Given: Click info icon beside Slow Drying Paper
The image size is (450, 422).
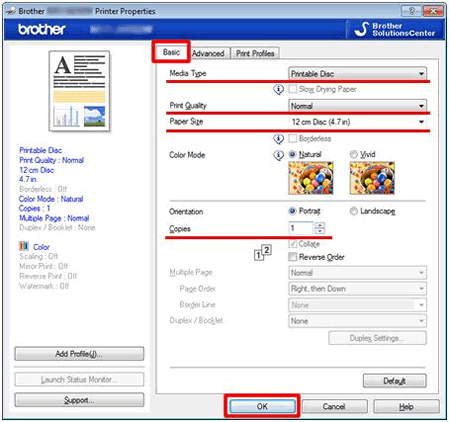Looking at the screenshot, I should (278, 89).
